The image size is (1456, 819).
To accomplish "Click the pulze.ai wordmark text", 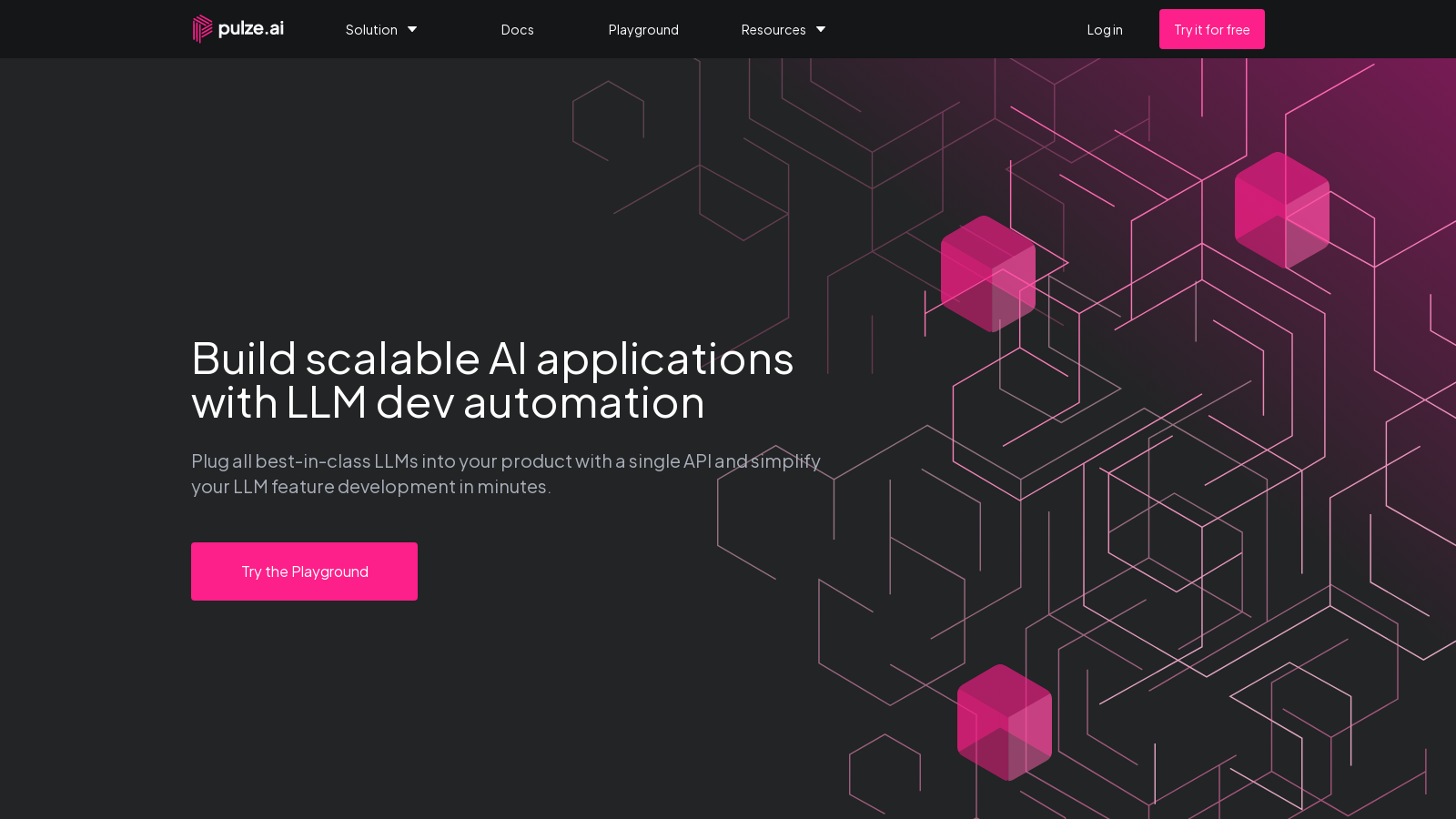I will (x=251, y=28).
